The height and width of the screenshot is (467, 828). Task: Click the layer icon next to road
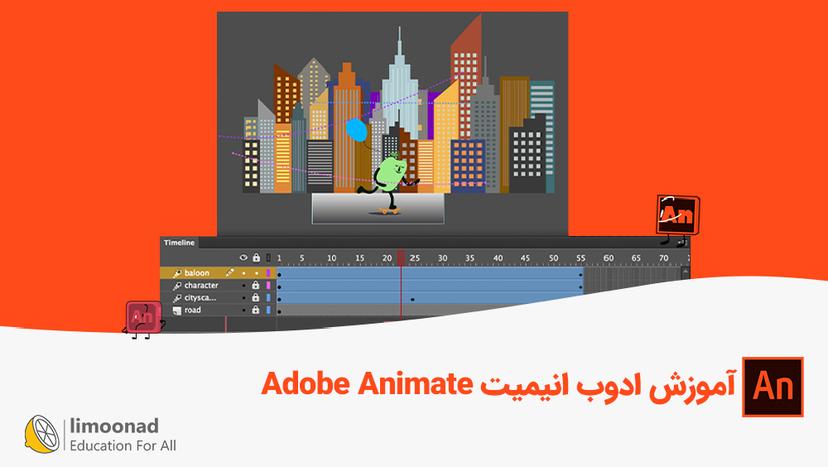(177, 311)
